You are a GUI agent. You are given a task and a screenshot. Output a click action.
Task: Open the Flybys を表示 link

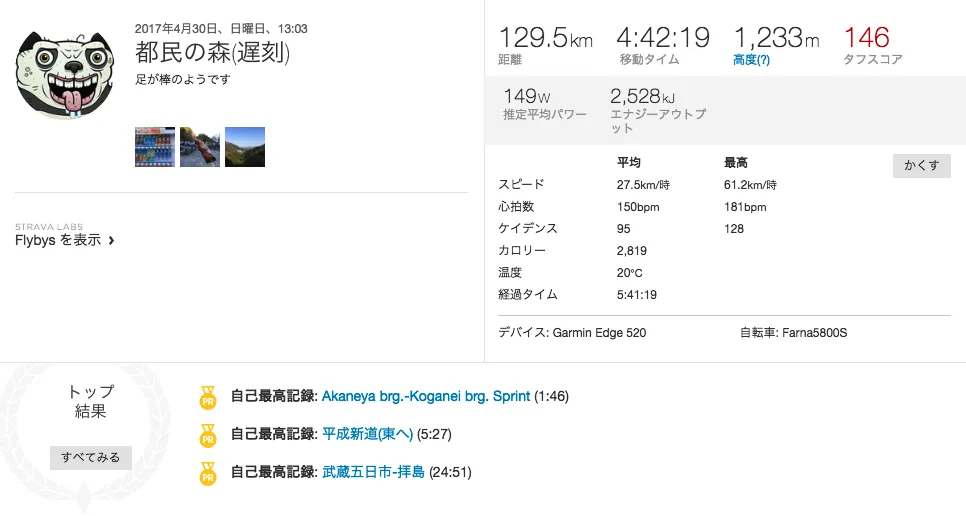(x=58, y=240)
